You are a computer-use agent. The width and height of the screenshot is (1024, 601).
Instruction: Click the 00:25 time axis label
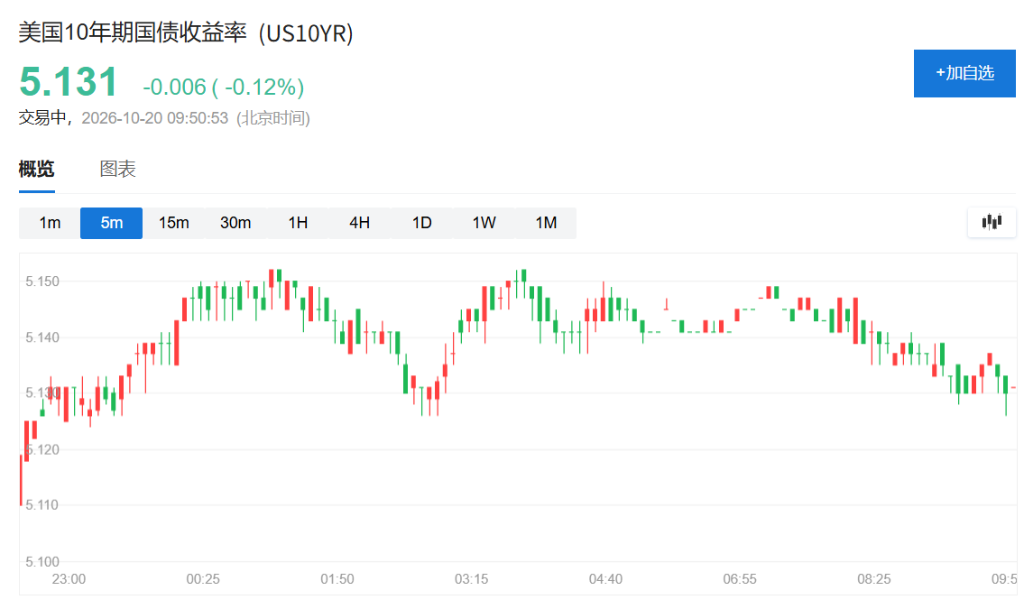203,579
